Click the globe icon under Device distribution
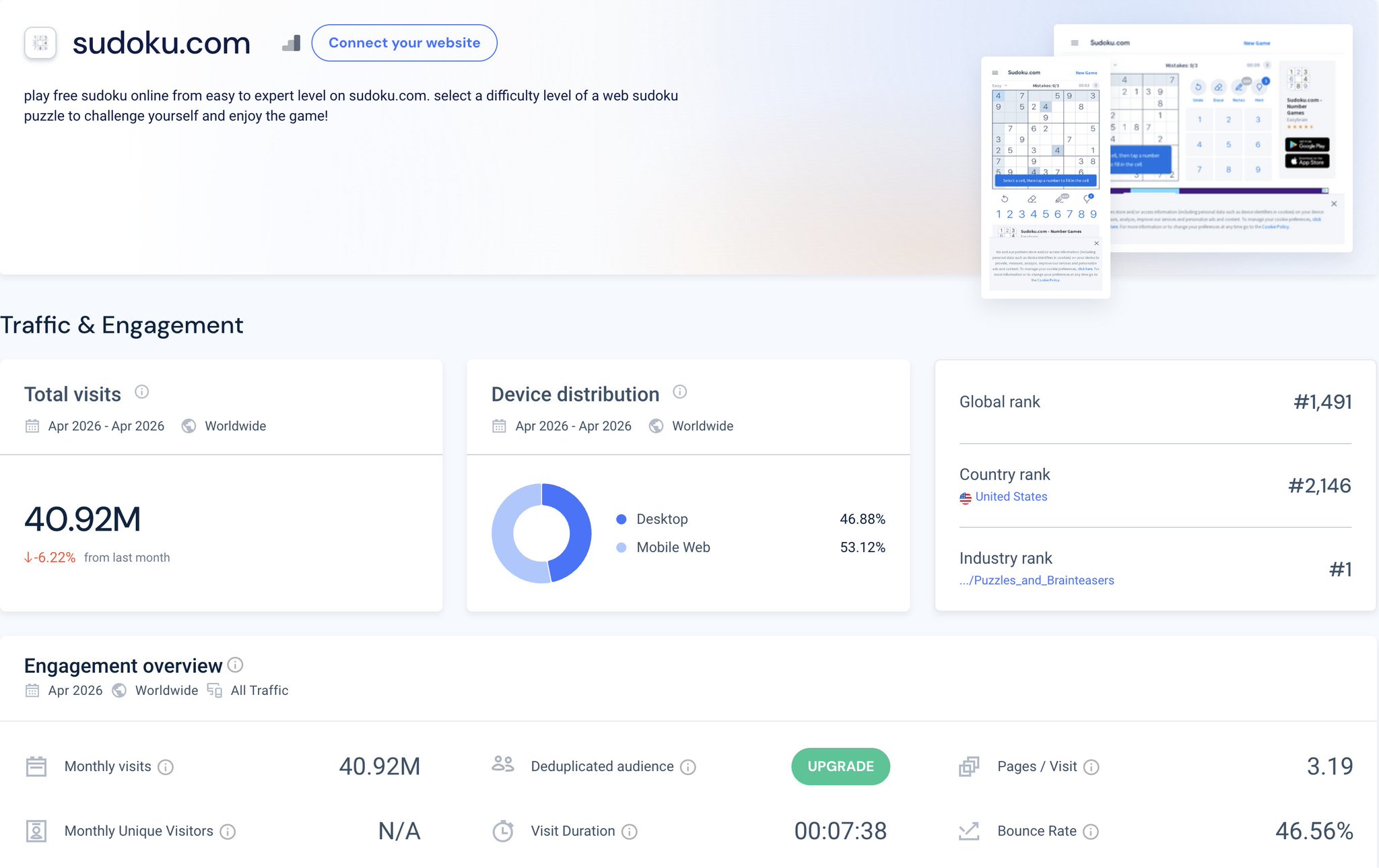Screen dimensions: 1379x868 pyautogui.click(x=657, y=426)
